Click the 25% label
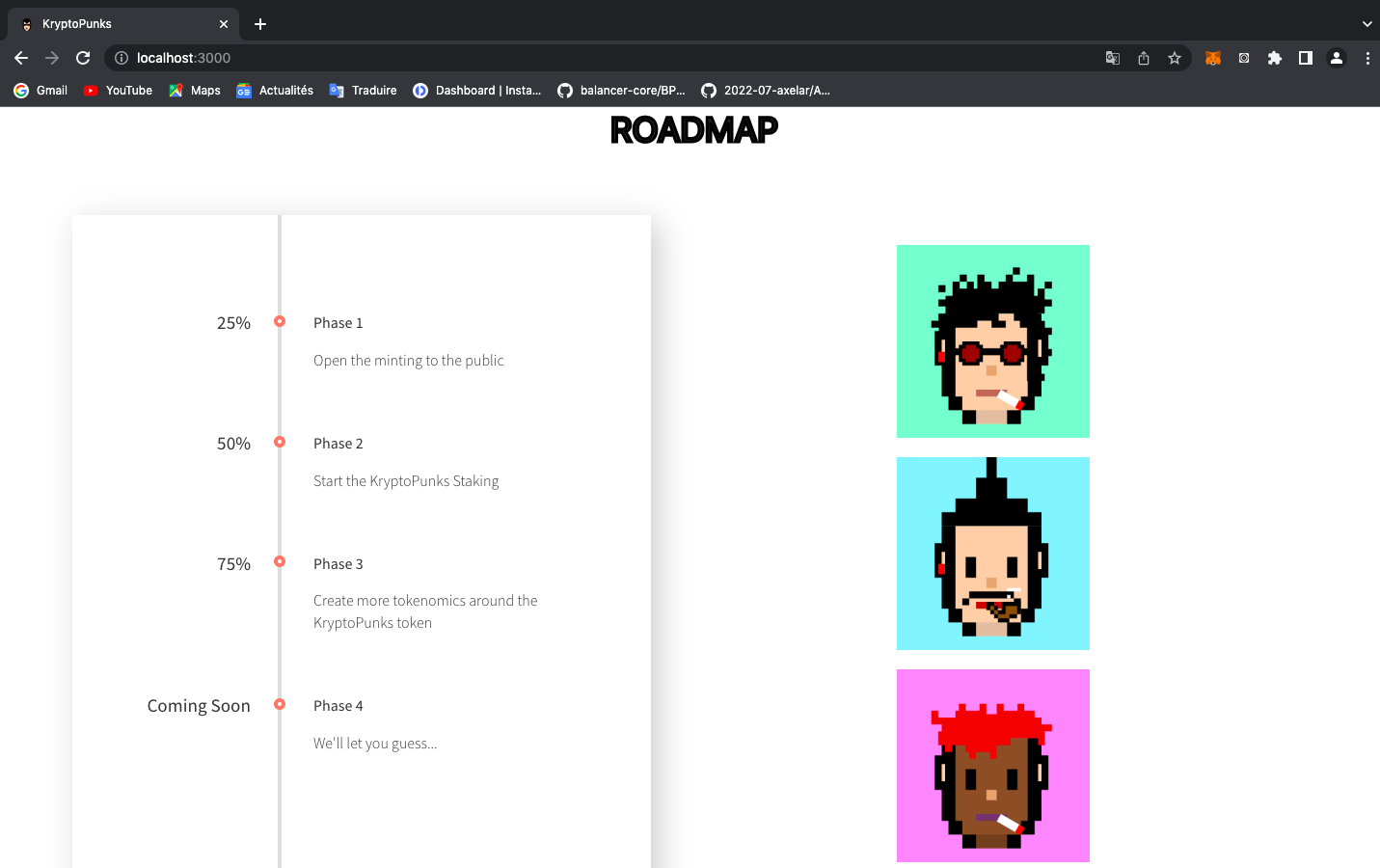This screenshot has height=868, width=1380. pos(233,323)
